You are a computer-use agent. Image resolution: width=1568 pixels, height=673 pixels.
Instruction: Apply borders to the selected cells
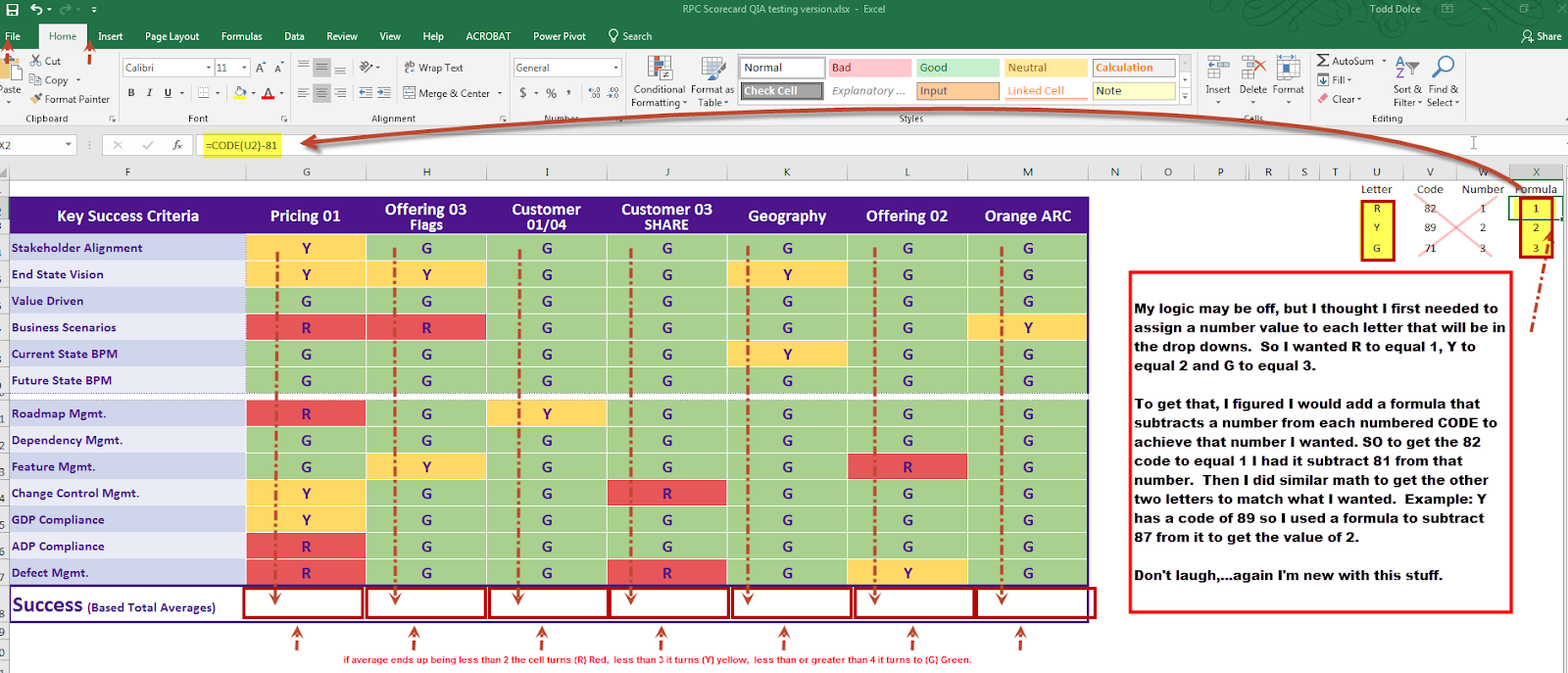203,93
